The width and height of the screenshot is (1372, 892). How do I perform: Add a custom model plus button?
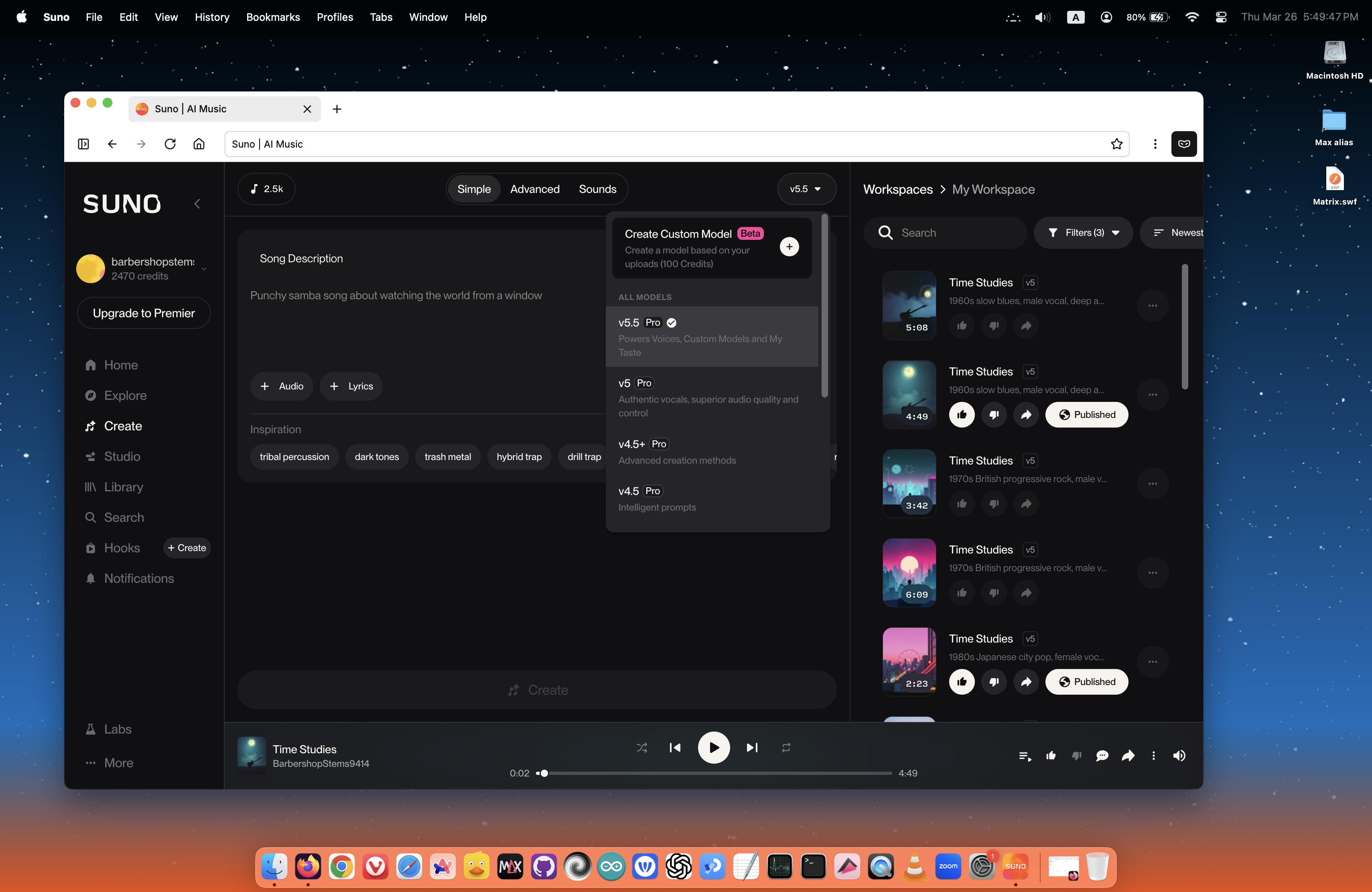pos(789,247)
